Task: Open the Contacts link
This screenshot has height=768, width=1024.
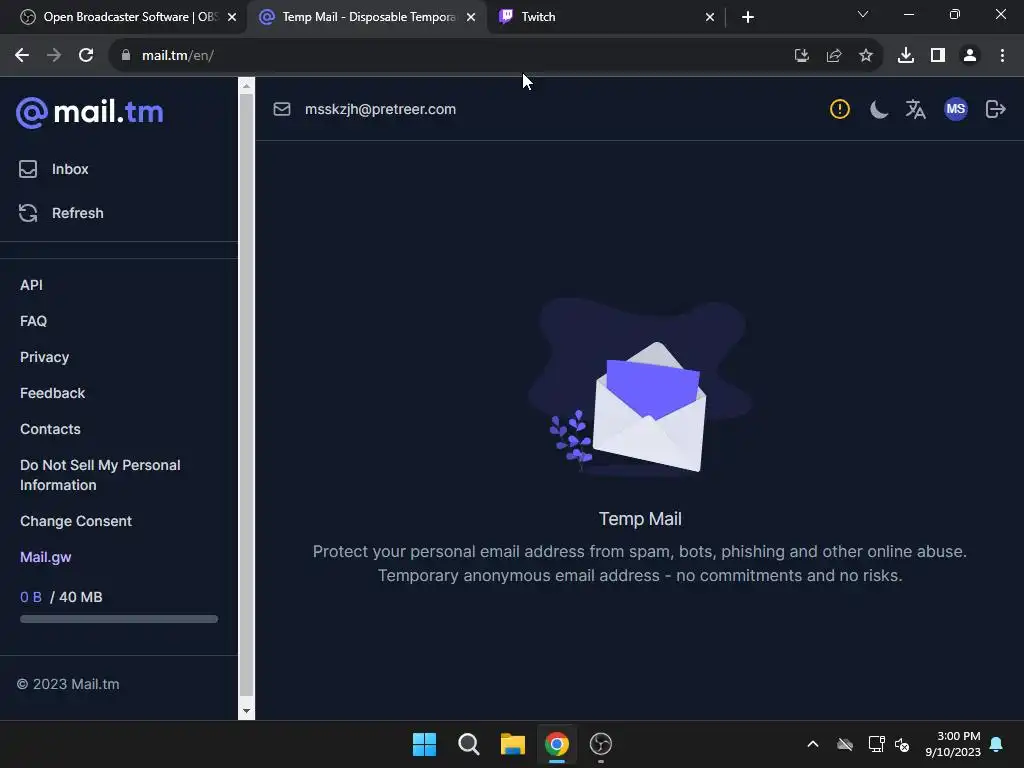Action: click(x=50, y=429)
